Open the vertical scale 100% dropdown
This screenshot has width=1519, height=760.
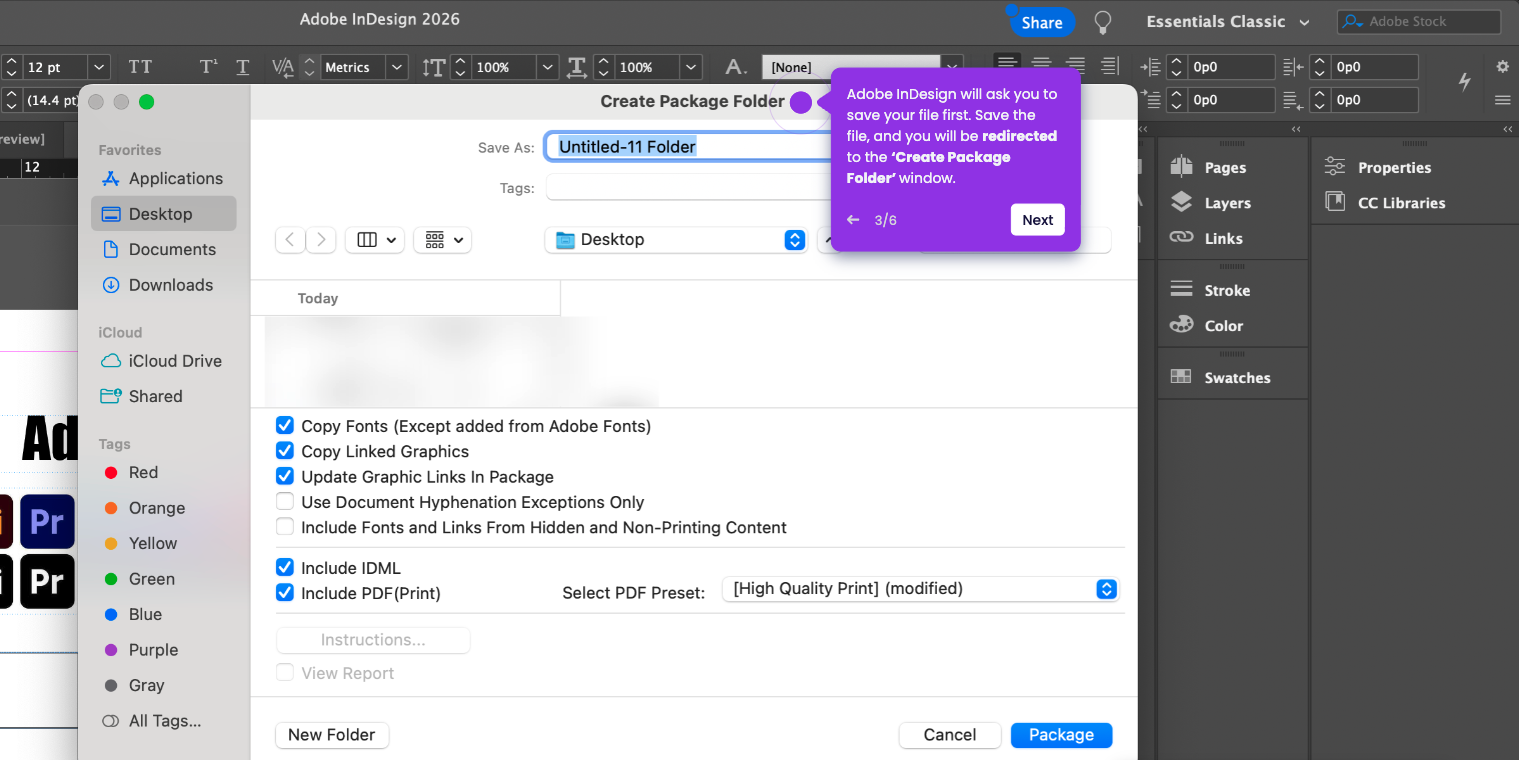(x=547, y=67)
